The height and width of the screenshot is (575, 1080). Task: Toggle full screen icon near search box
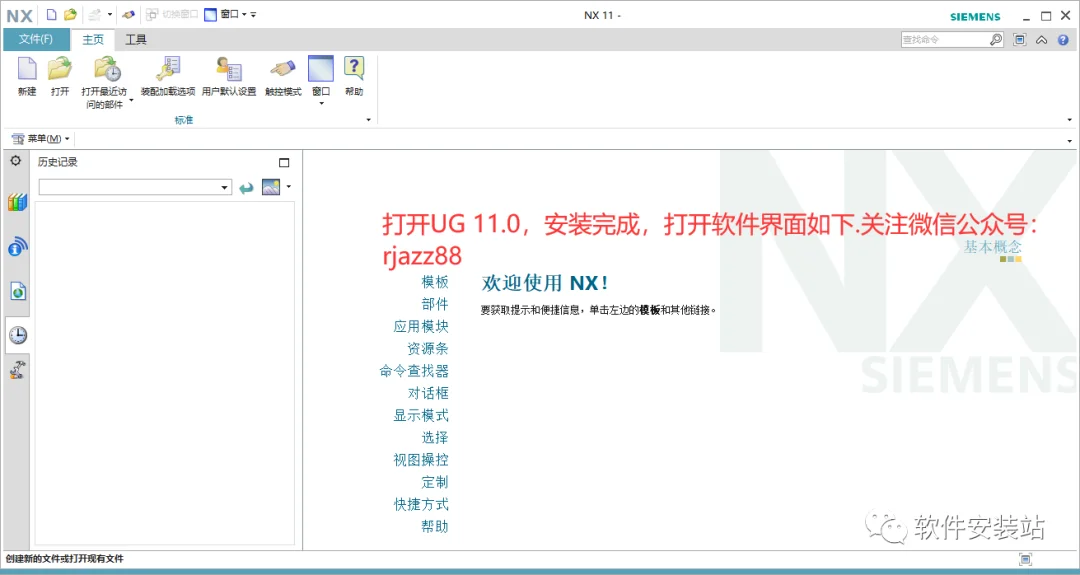[x=1019, y=40]
